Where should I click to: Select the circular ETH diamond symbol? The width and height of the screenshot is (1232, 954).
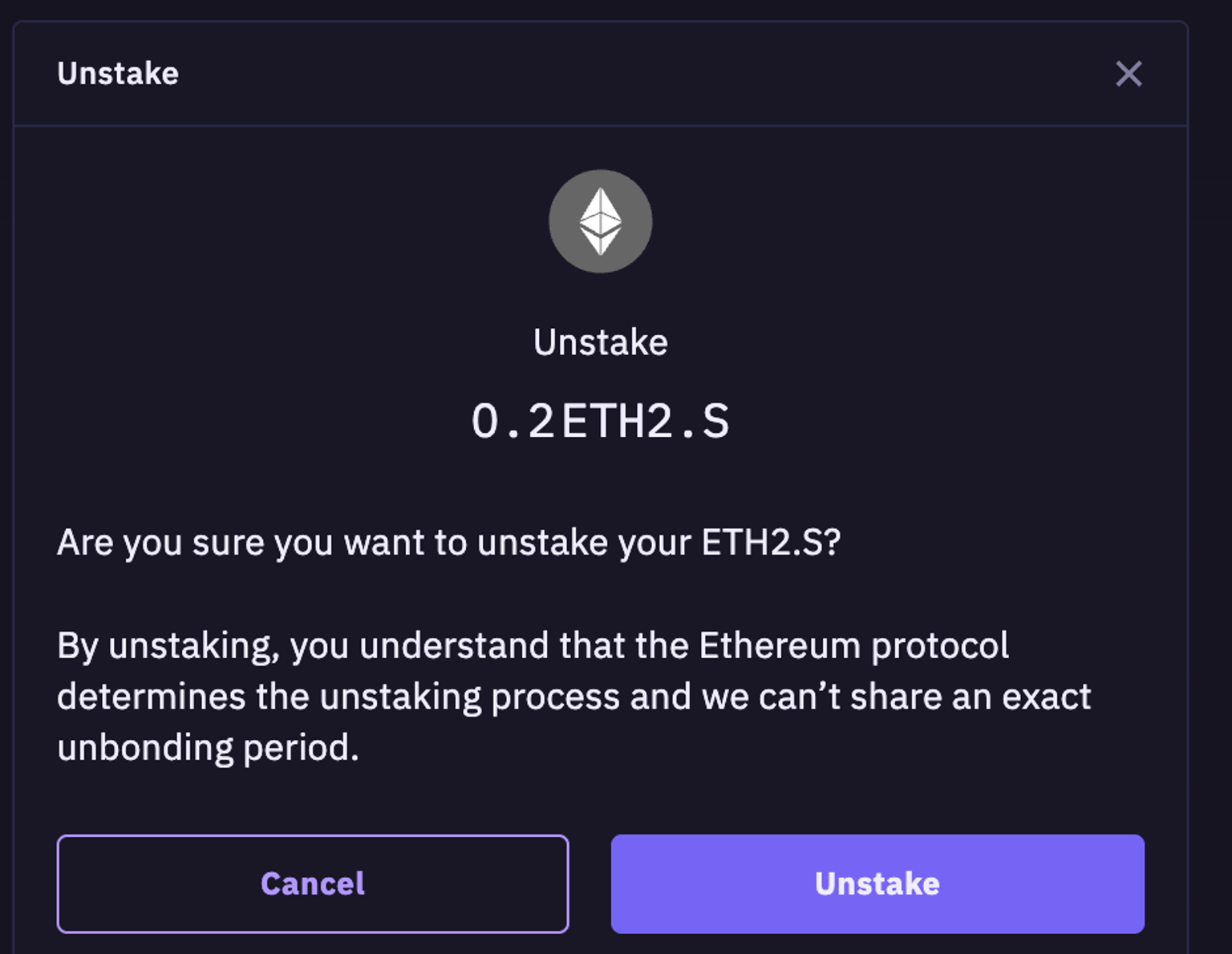[x=600, y=221]
